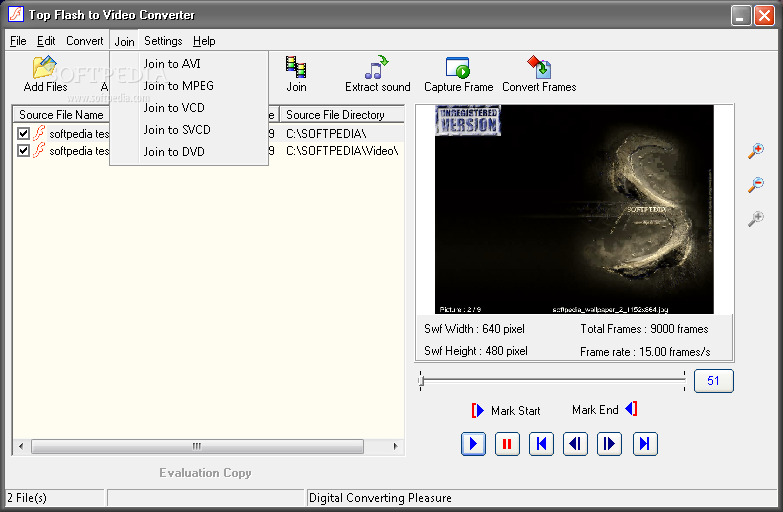Launch the Capture Frame tool
Image resolution: width=783 pixels, height=512 pixels.
click(458, 74)
